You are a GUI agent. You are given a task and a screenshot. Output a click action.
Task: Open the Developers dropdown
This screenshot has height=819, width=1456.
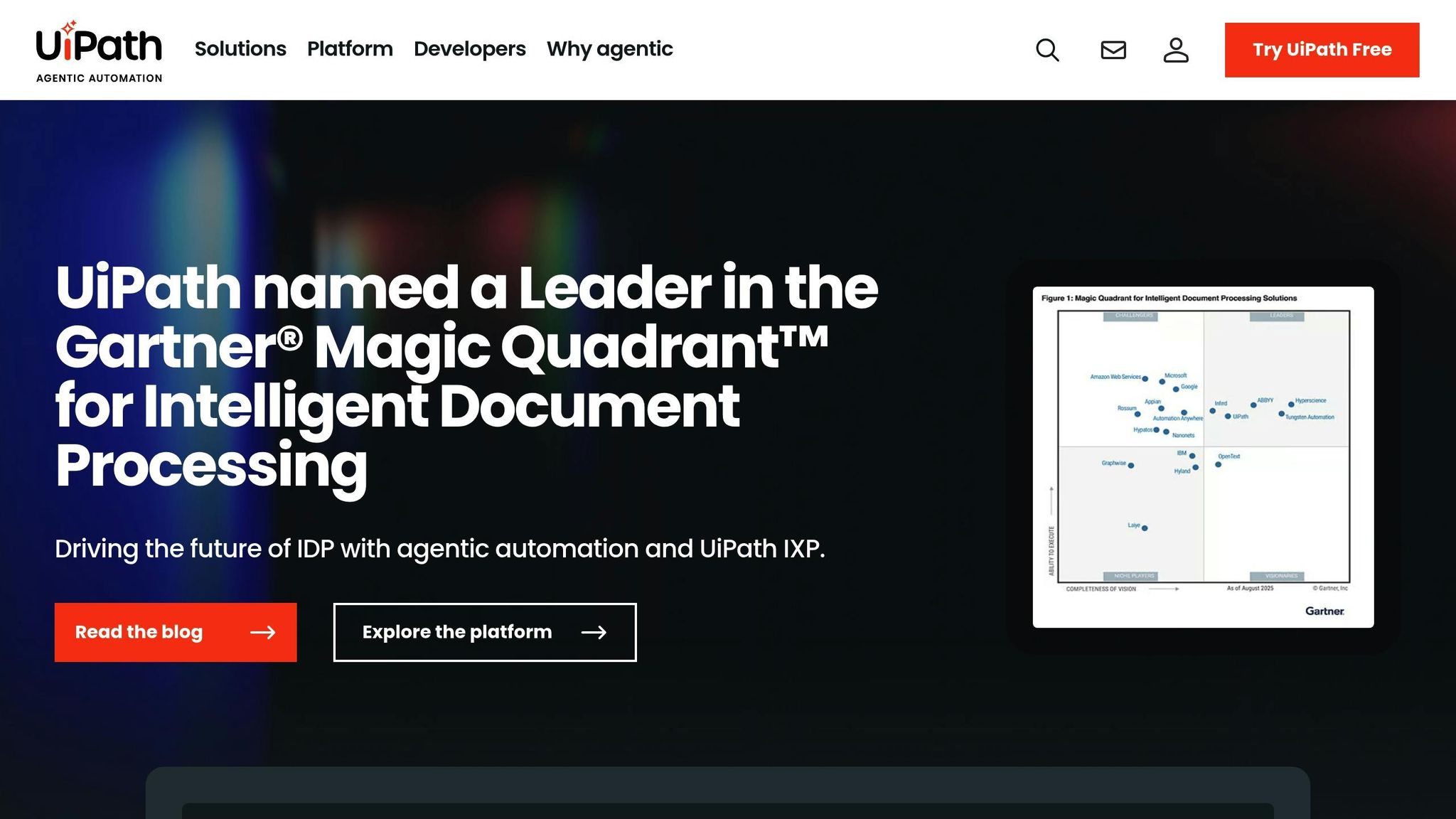click(469, 49)
